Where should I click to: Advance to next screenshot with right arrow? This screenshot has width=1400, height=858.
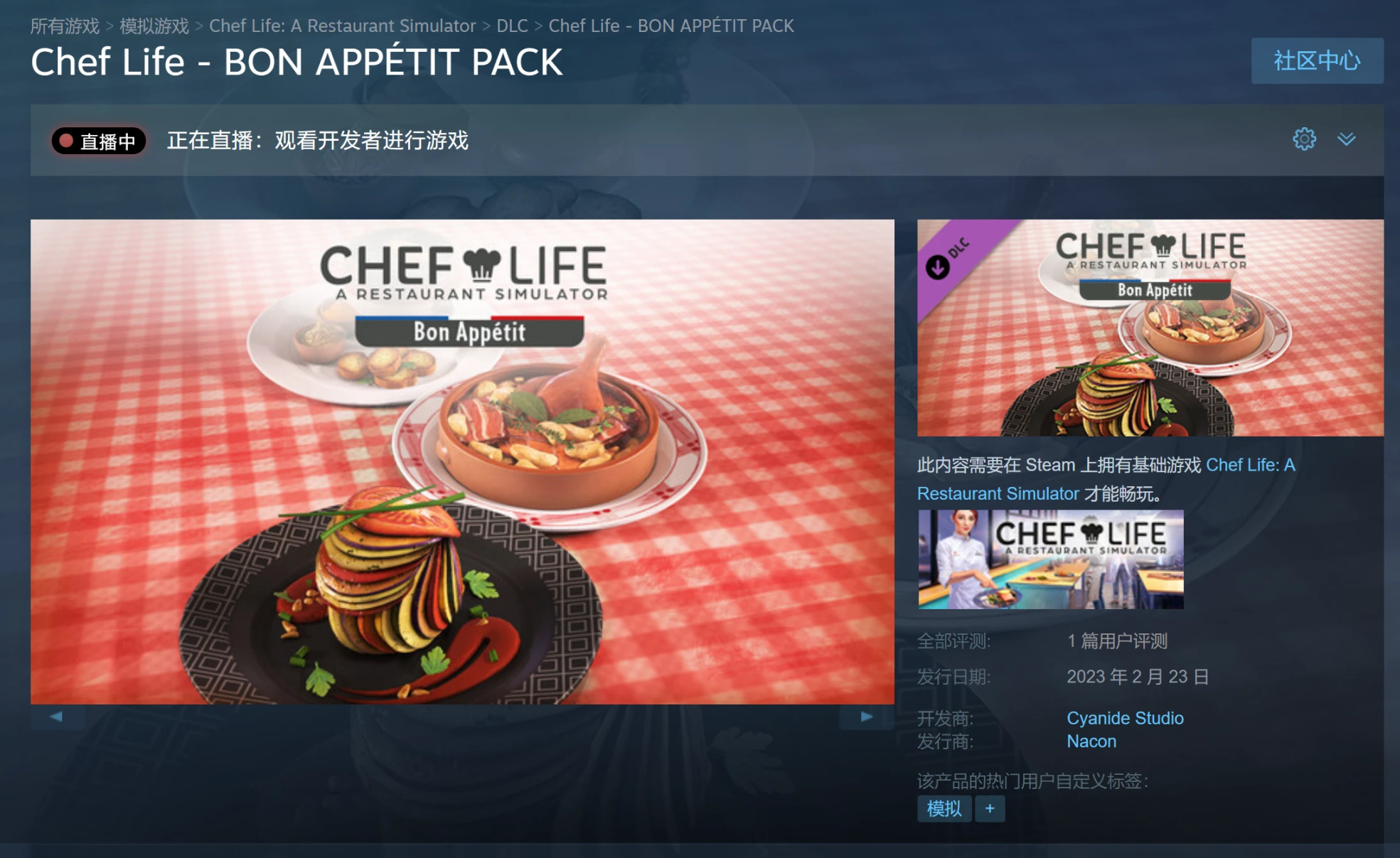[x=867, y=717]
